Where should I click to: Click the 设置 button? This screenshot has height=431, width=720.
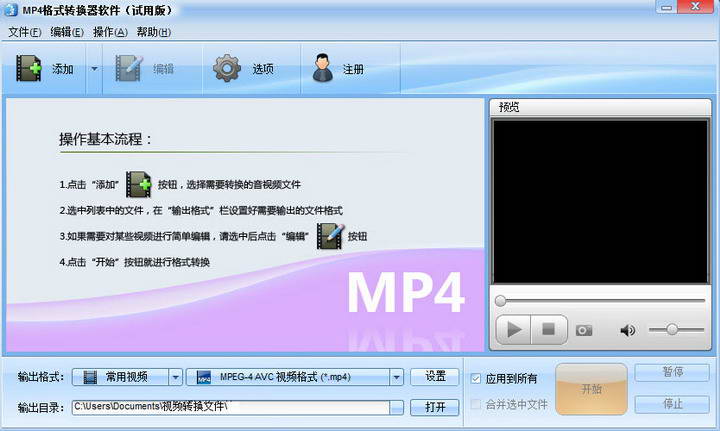(x=435, y=377)
